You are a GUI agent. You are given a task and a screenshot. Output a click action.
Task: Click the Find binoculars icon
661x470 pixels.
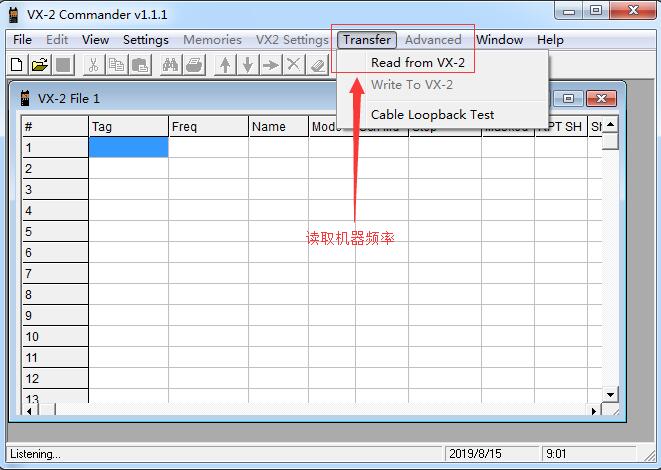(x=170, y=65)
